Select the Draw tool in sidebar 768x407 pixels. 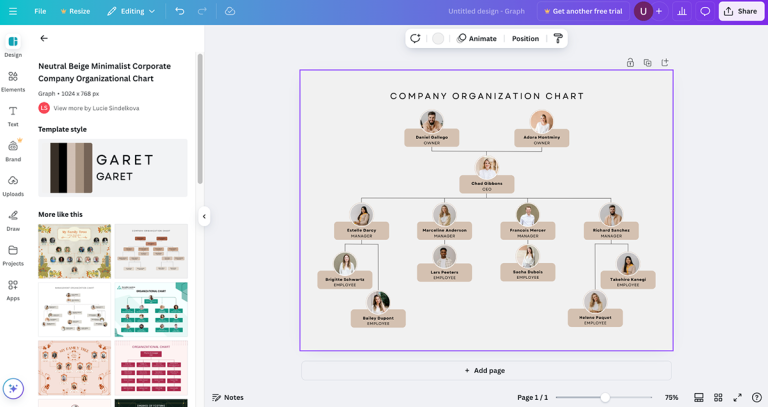point(13,220)
